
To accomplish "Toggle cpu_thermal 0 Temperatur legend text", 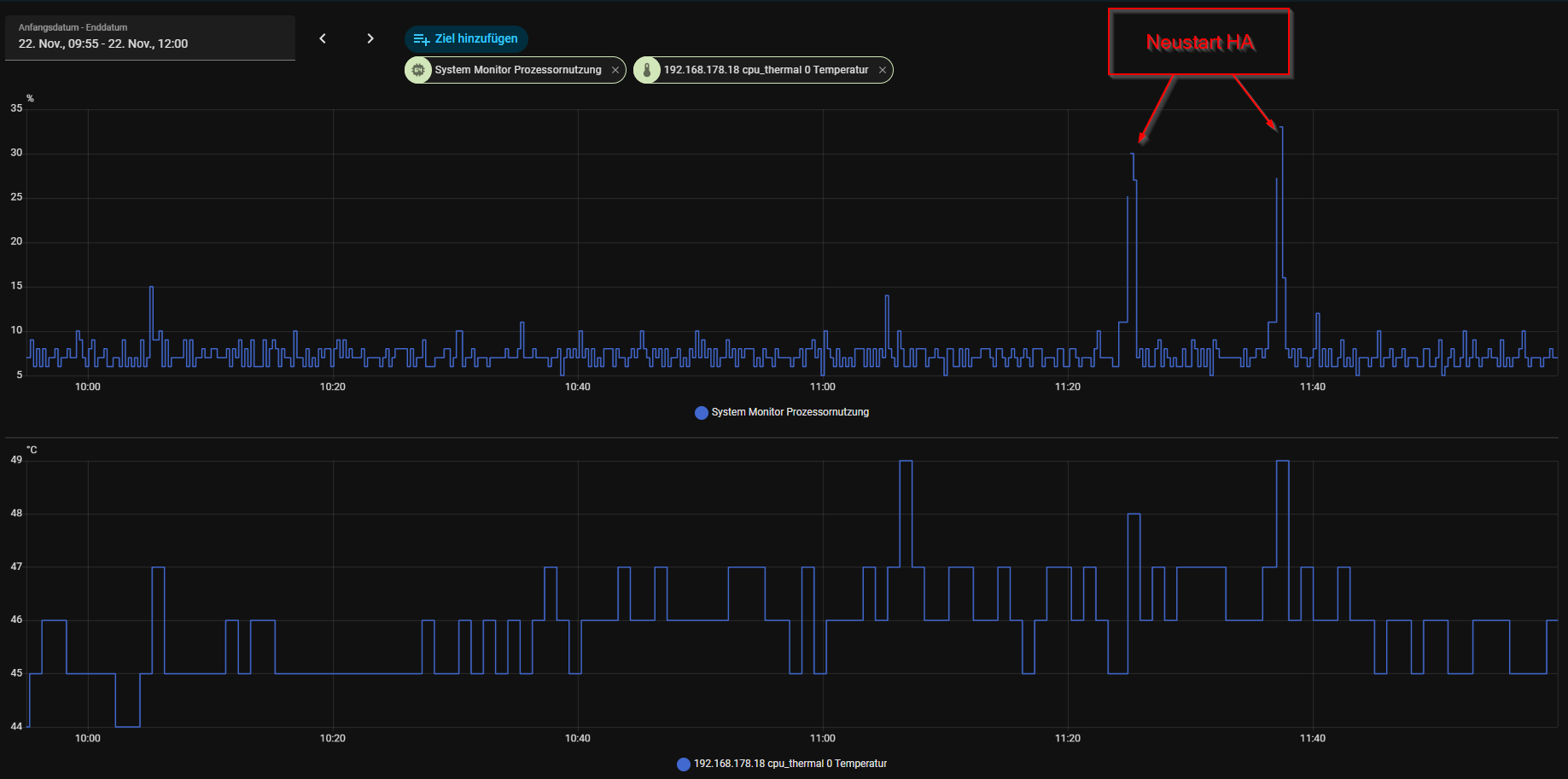I will [790, 764].
